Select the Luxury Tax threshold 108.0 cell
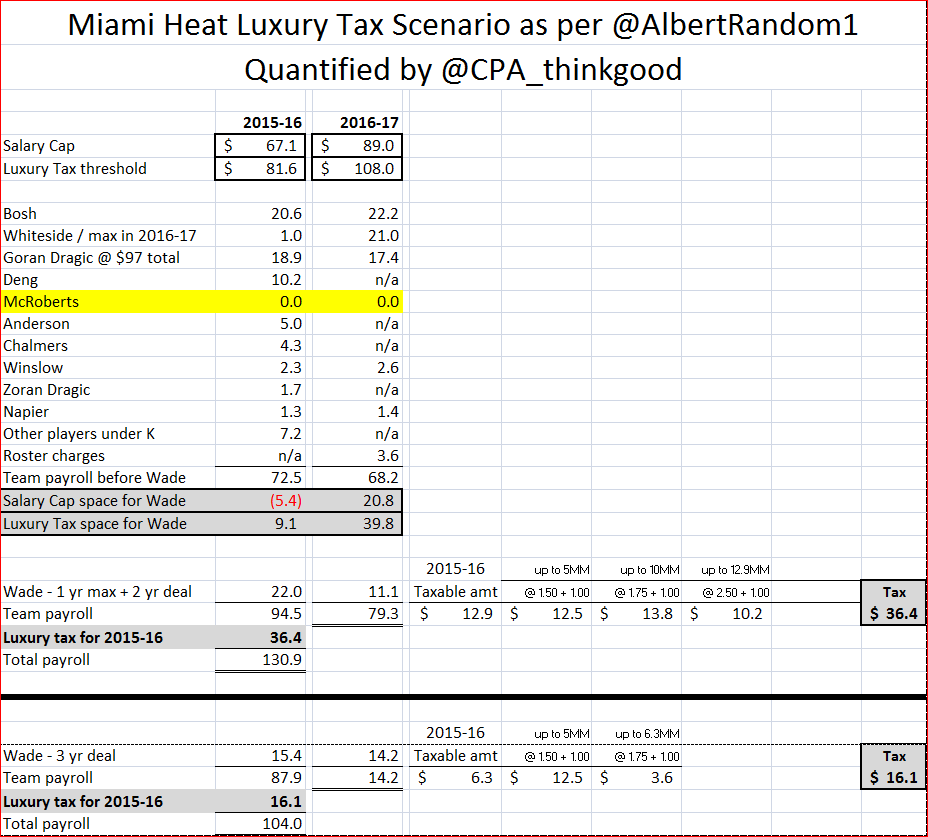The image size is (928, 837). click(358, 168)
